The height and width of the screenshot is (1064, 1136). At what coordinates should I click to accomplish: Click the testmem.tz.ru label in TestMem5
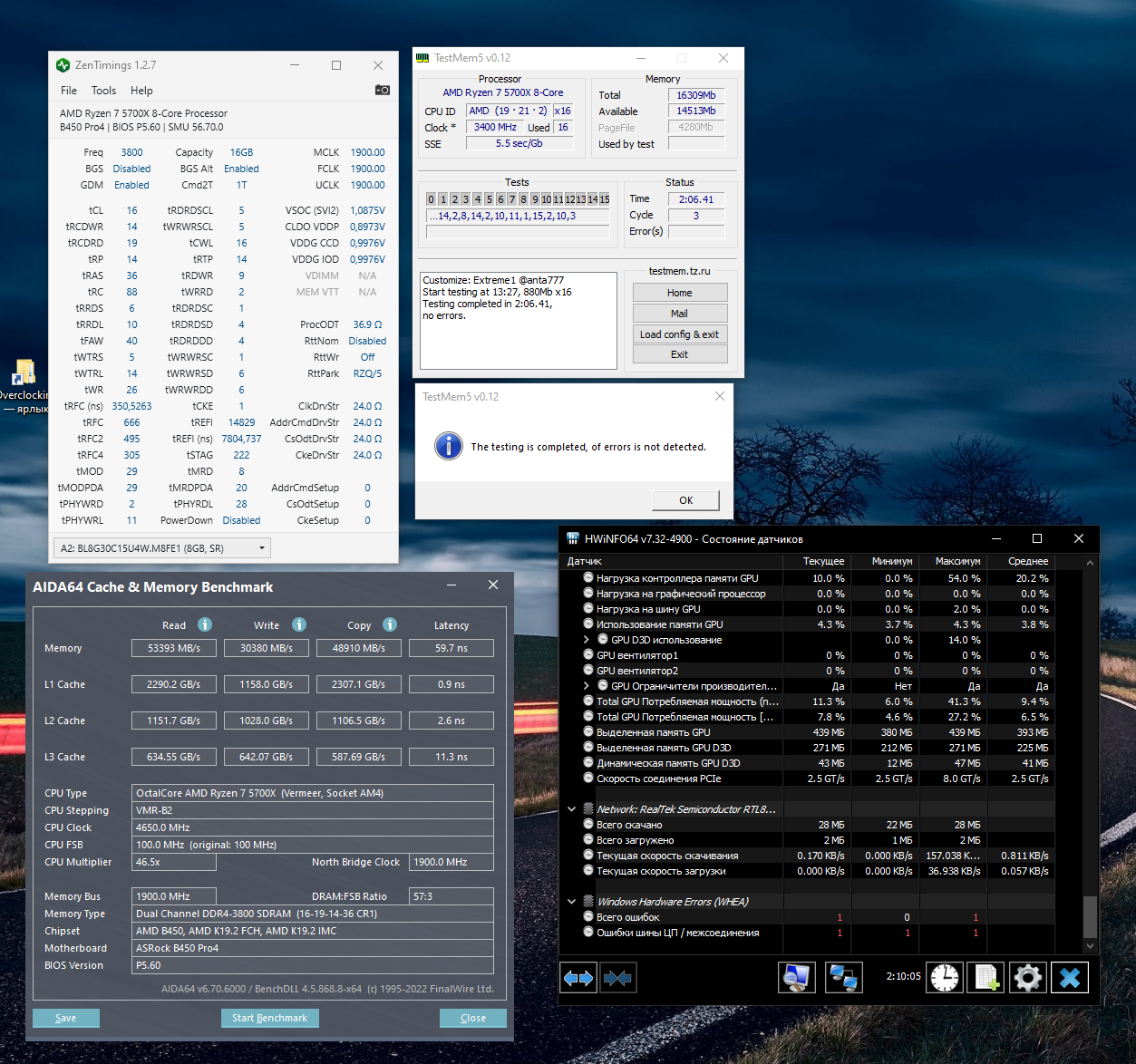click(x=680, y=271)
